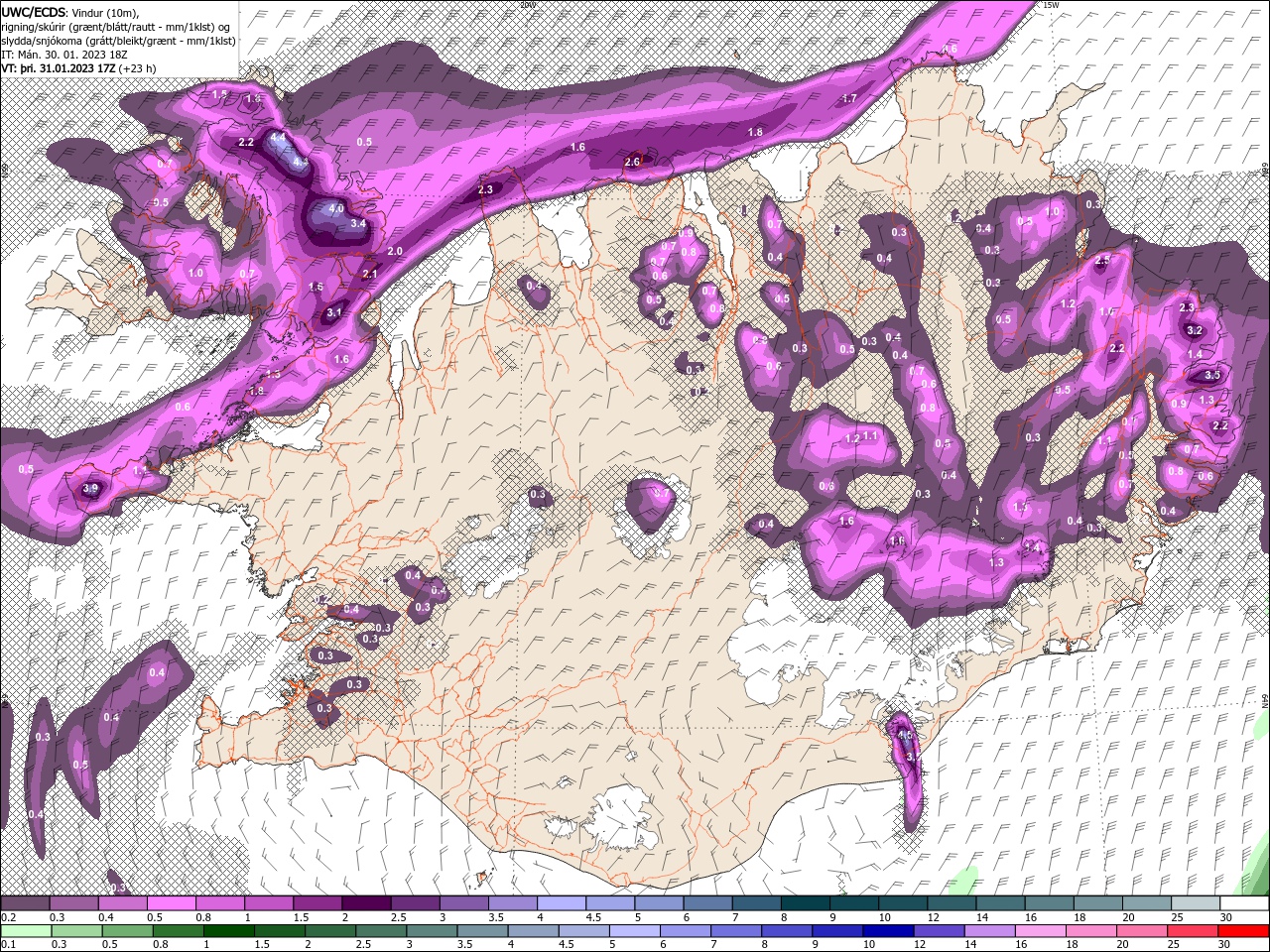Select the 10 swatch in the lower rain scale
The width and height of the screenshot is (1270, 952).
[x=887, y=931]
